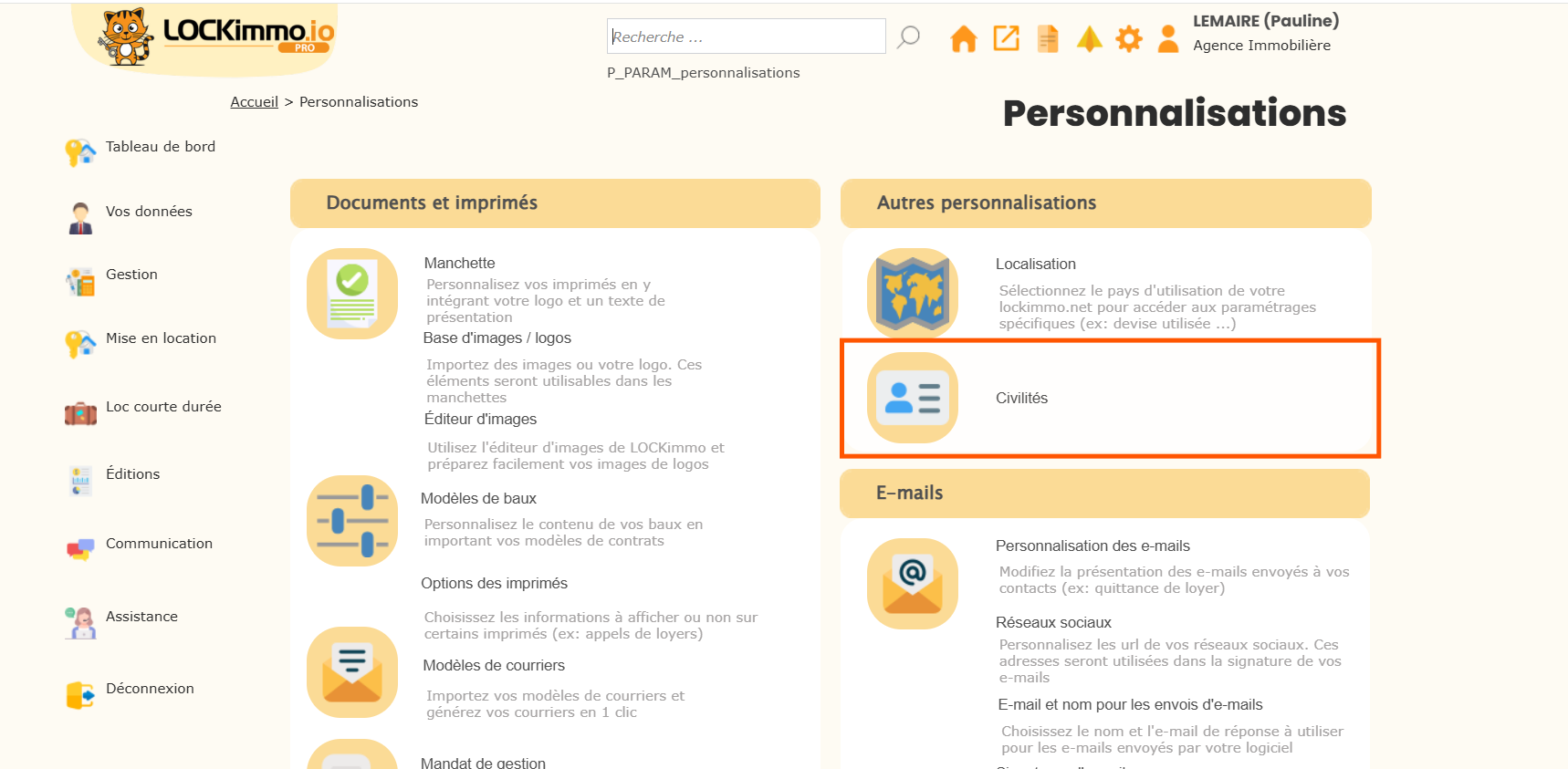
Task: Click the magnifying glass search icon
Action: [908, 37]
